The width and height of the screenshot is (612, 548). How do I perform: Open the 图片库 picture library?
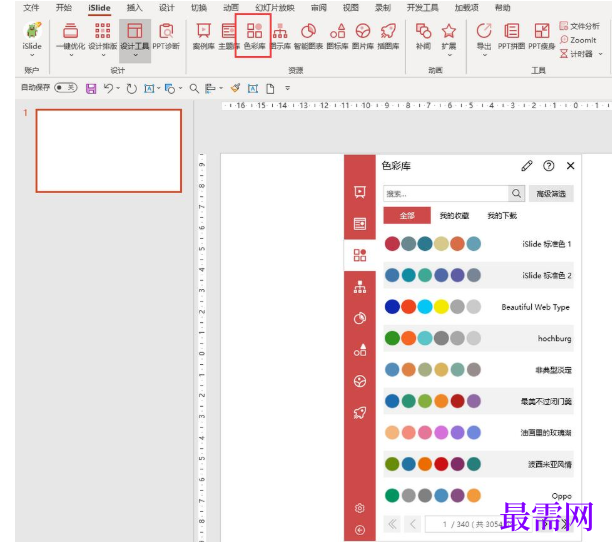pos(363,36)
